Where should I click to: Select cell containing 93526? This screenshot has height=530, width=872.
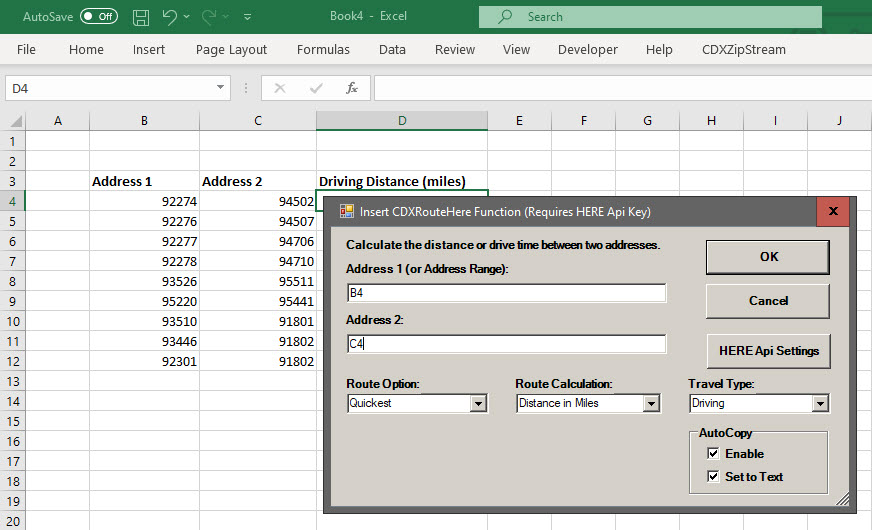144,281
